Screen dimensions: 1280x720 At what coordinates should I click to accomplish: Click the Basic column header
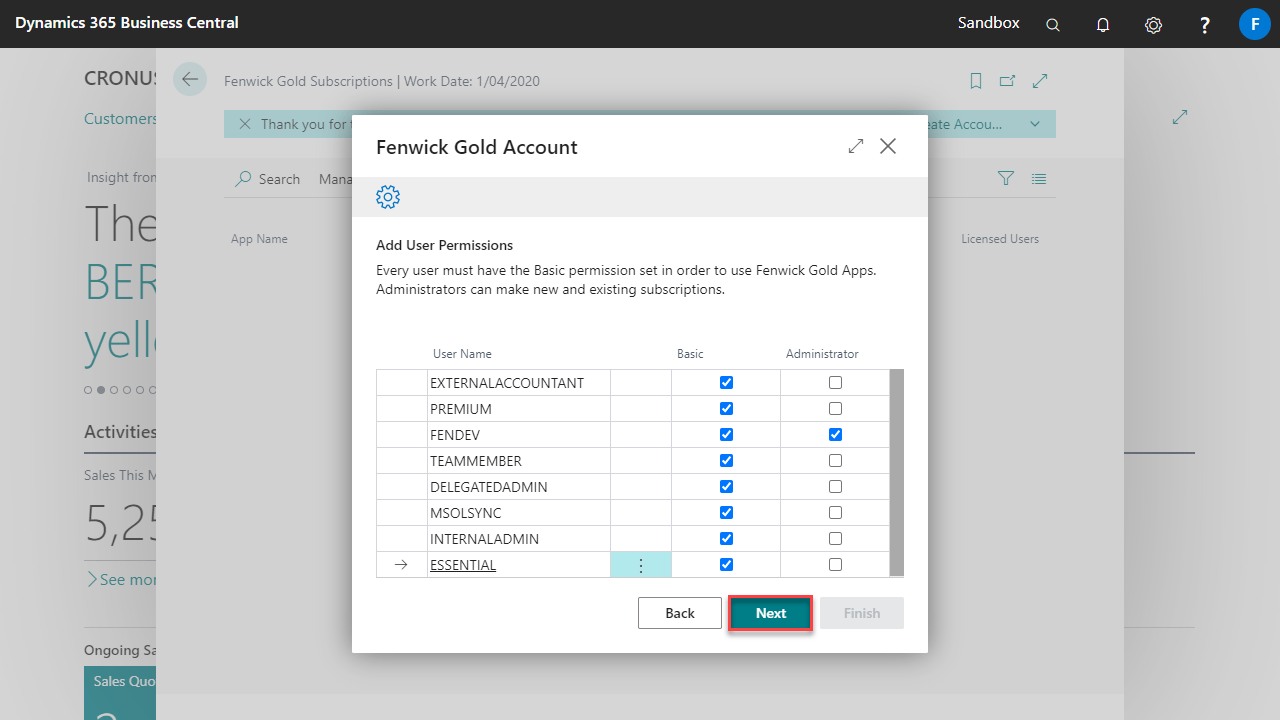click(x=690, y=354)
